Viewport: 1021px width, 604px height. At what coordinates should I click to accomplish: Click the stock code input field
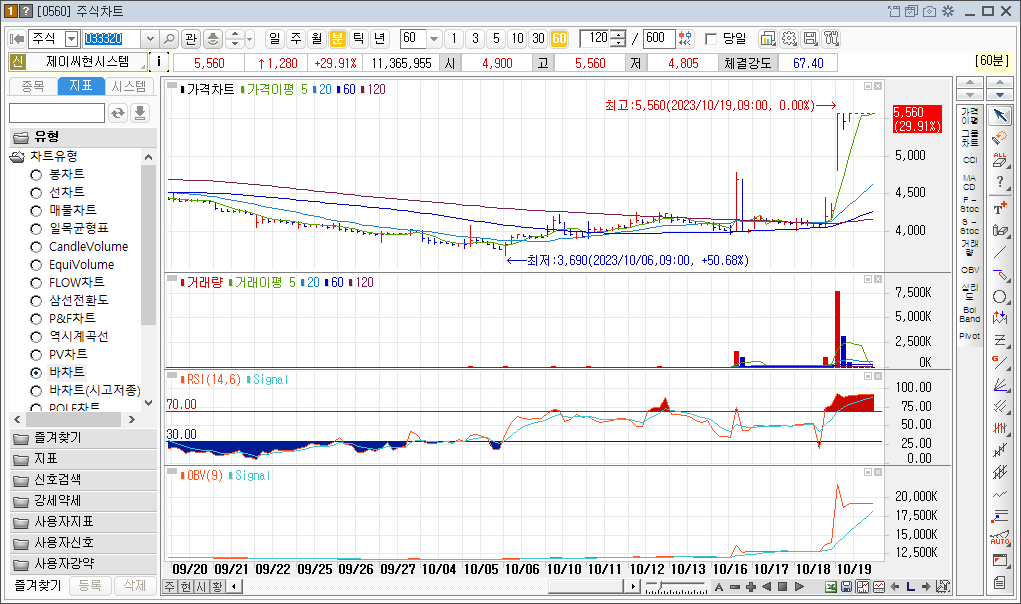pyautogui.click(x=112, y=39)
